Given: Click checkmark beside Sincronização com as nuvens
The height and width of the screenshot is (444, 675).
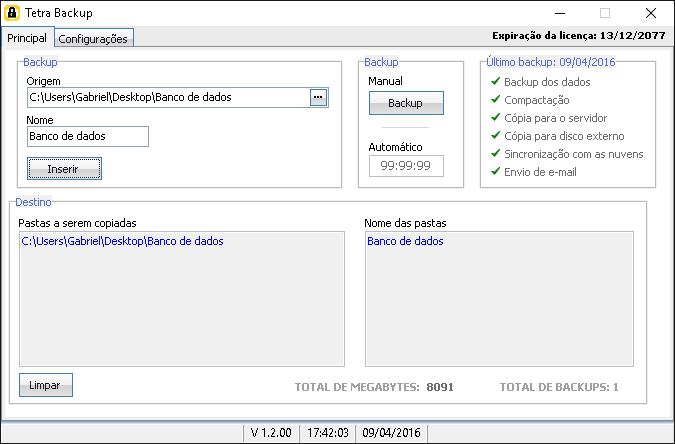Looking at the screenshot, I should [495, 153].
